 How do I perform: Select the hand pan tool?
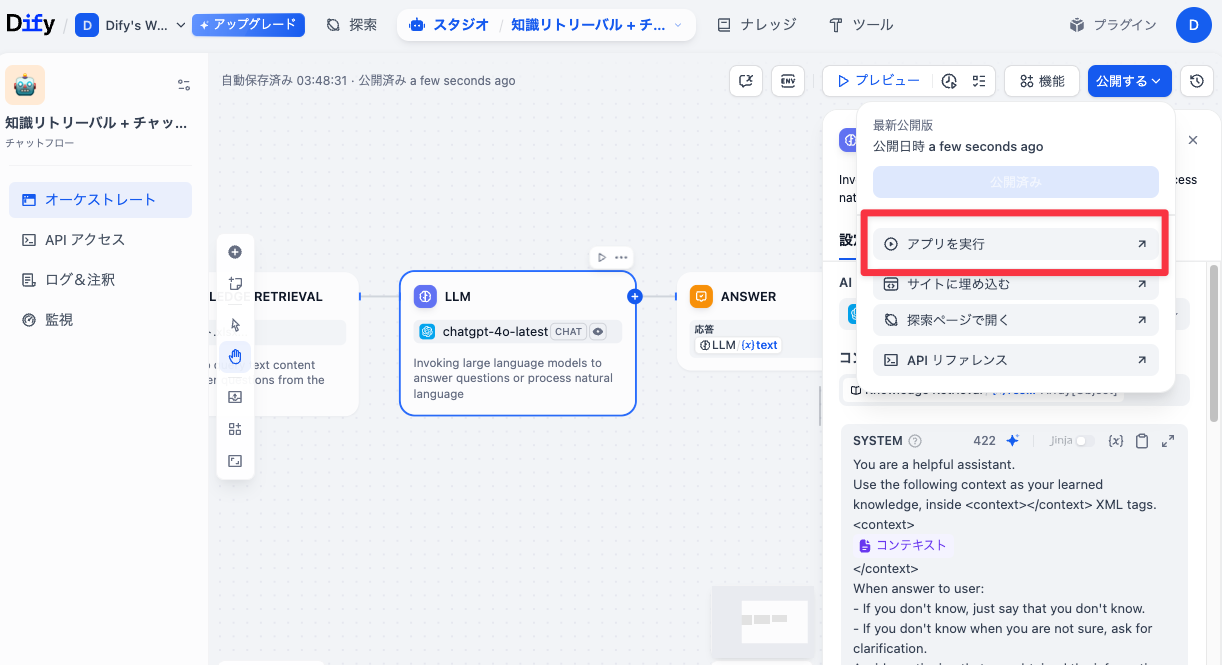click(235, 357)
